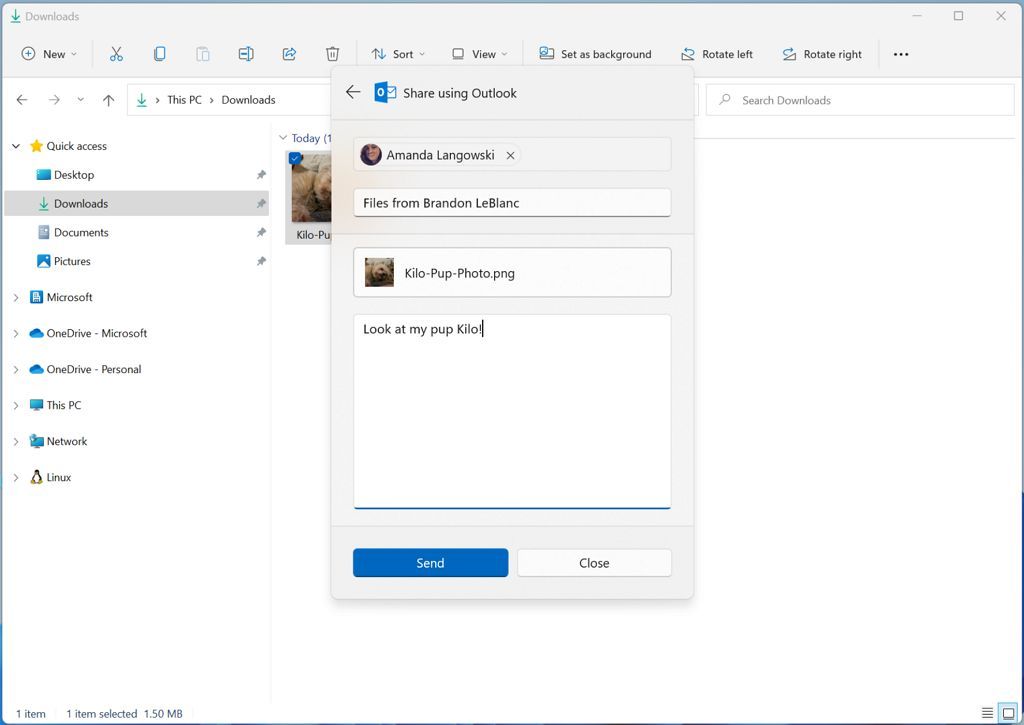Activate the Rename icon in the toolbar
1024x725 pixels.
tap(246, 53)
